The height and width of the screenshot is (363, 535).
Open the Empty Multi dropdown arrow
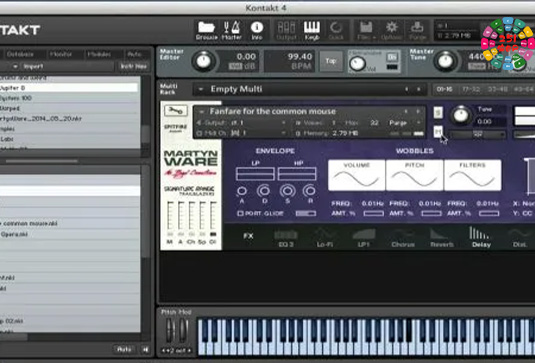click(x=201, y=89)
